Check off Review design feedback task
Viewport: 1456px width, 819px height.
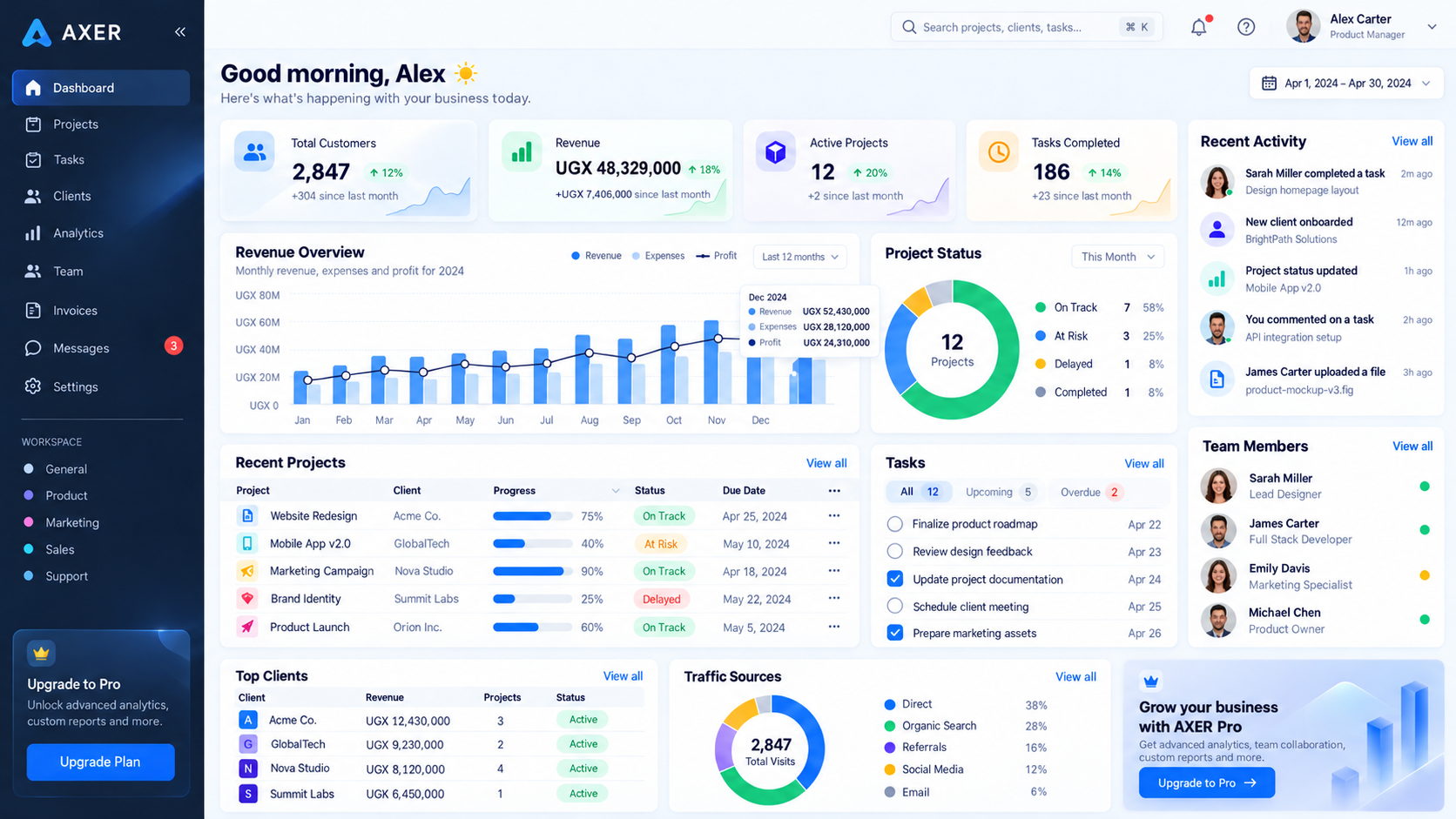(x=894, y=552)
